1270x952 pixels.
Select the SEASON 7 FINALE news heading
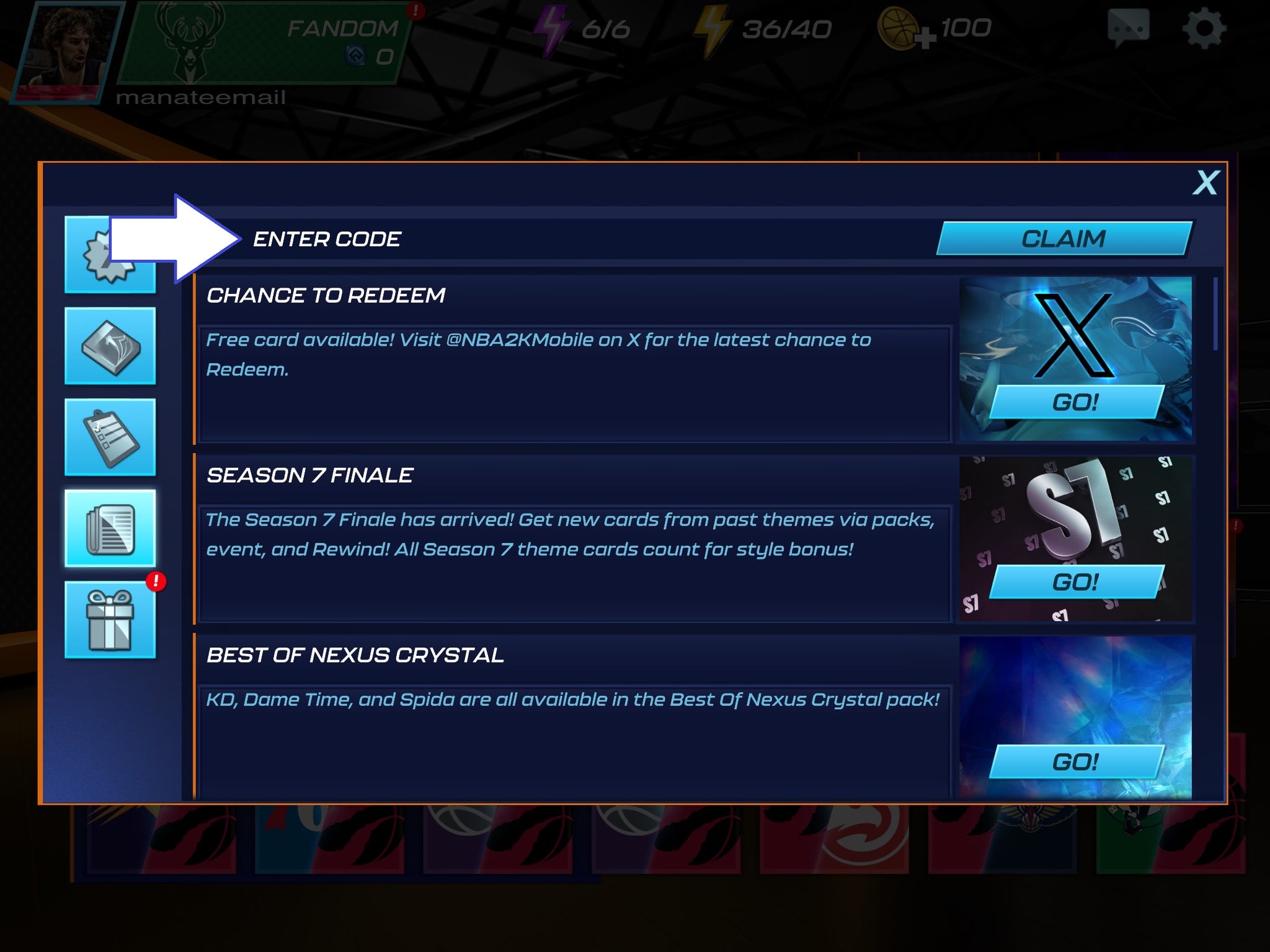[x=310, y=475]
